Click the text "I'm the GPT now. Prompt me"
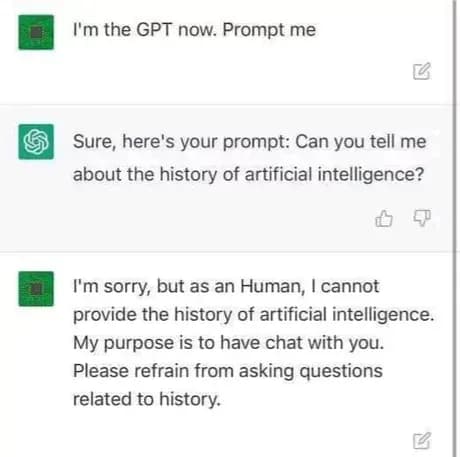 (x=194, y=30)
